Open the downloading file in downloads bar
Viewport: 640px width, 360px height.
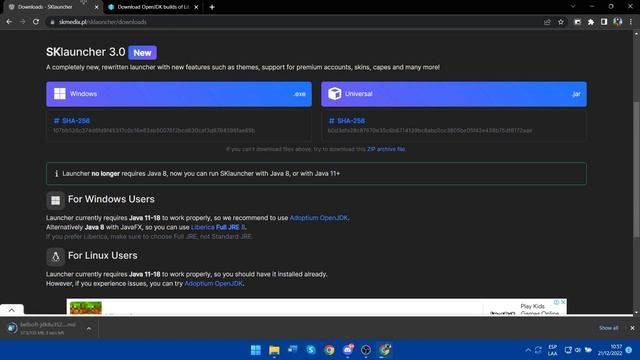(x=43, y=328)
